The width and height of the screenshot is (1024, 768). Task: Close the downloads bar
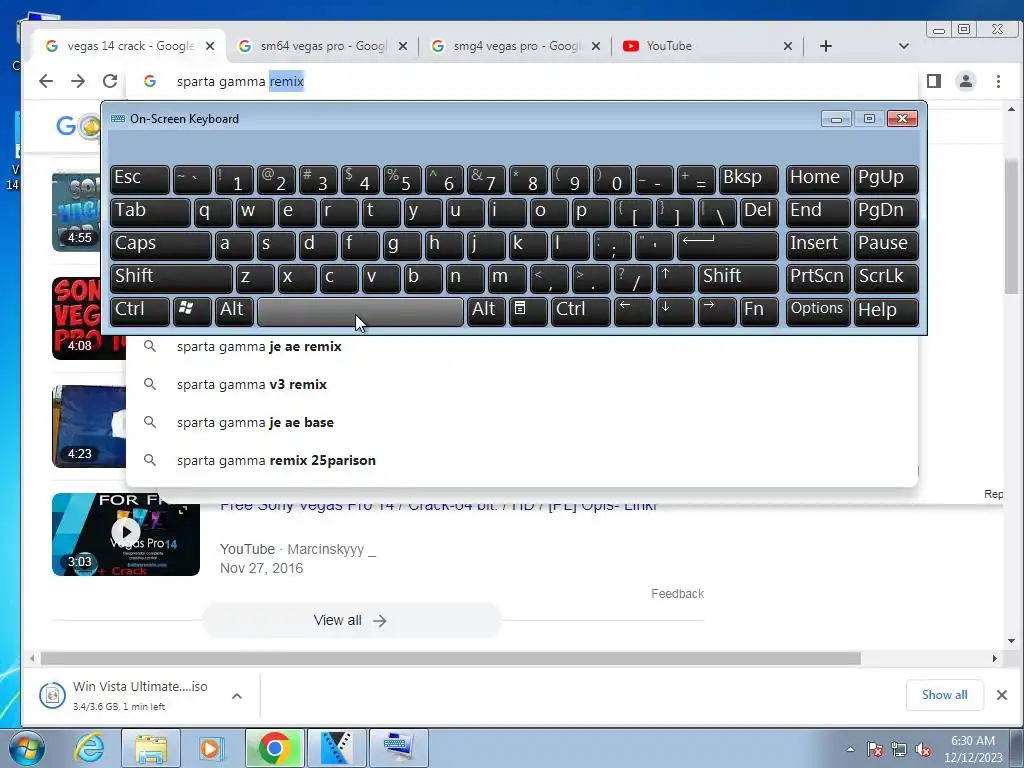[x=1002, y=695]
